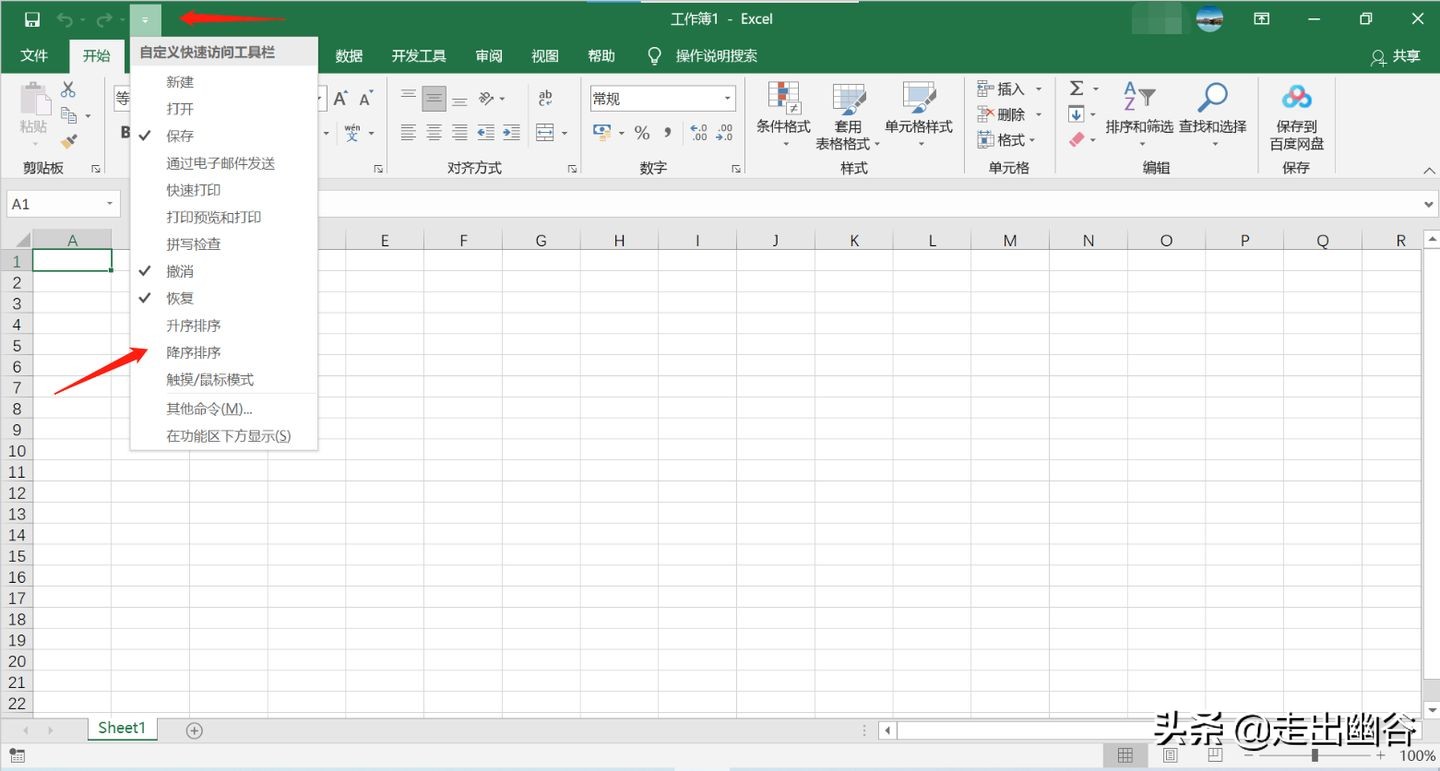This screenshot has height=771, width=1440.
Task: Select the Format Painter brush icon
Action: 69,142
